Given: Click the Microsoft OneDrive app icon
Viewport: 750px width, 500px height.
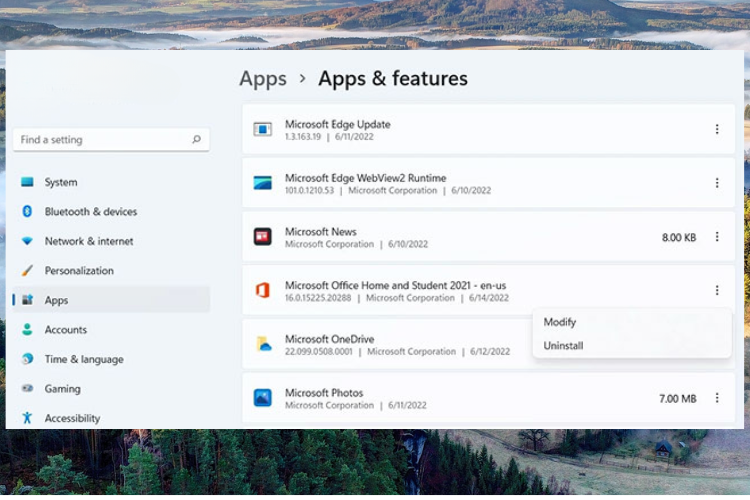Looking at the screenshot, I should 264,344.
